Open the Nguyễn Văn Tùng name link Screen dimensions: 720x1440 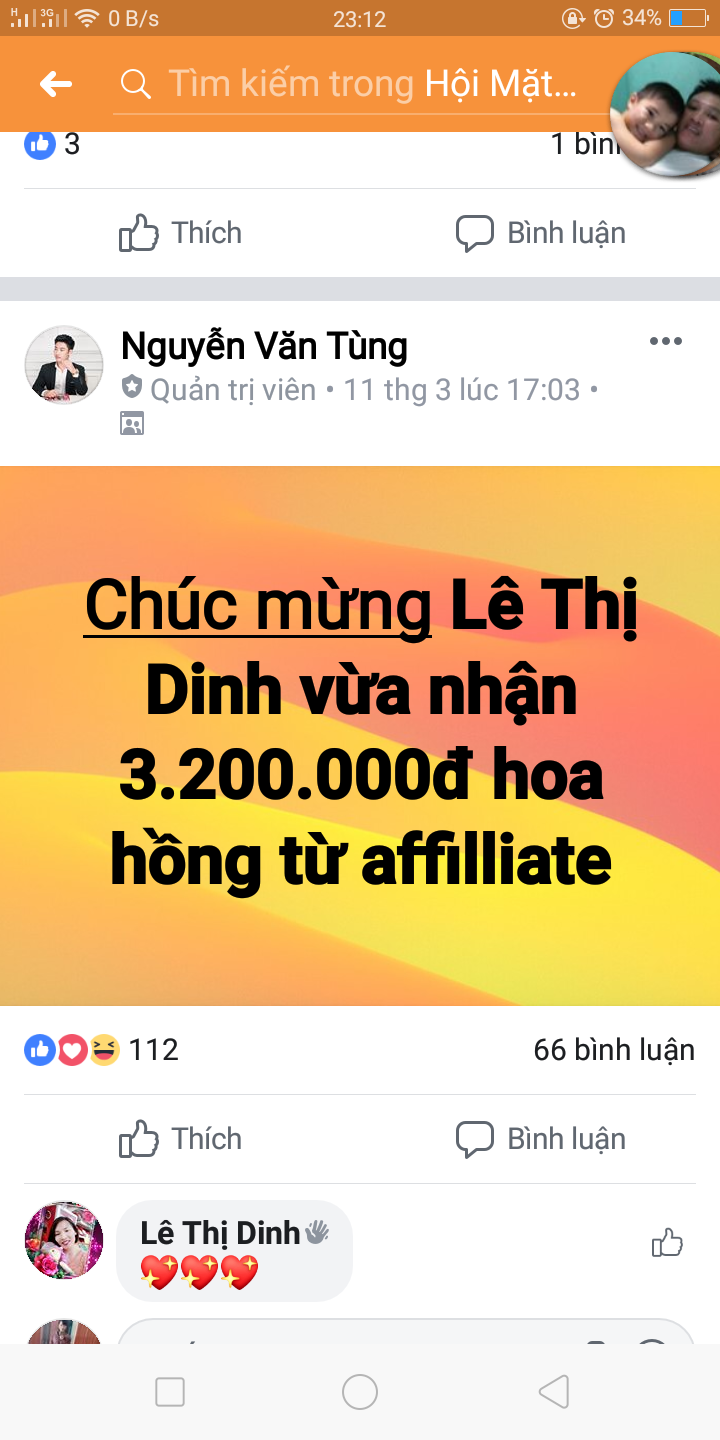(264, 347)
